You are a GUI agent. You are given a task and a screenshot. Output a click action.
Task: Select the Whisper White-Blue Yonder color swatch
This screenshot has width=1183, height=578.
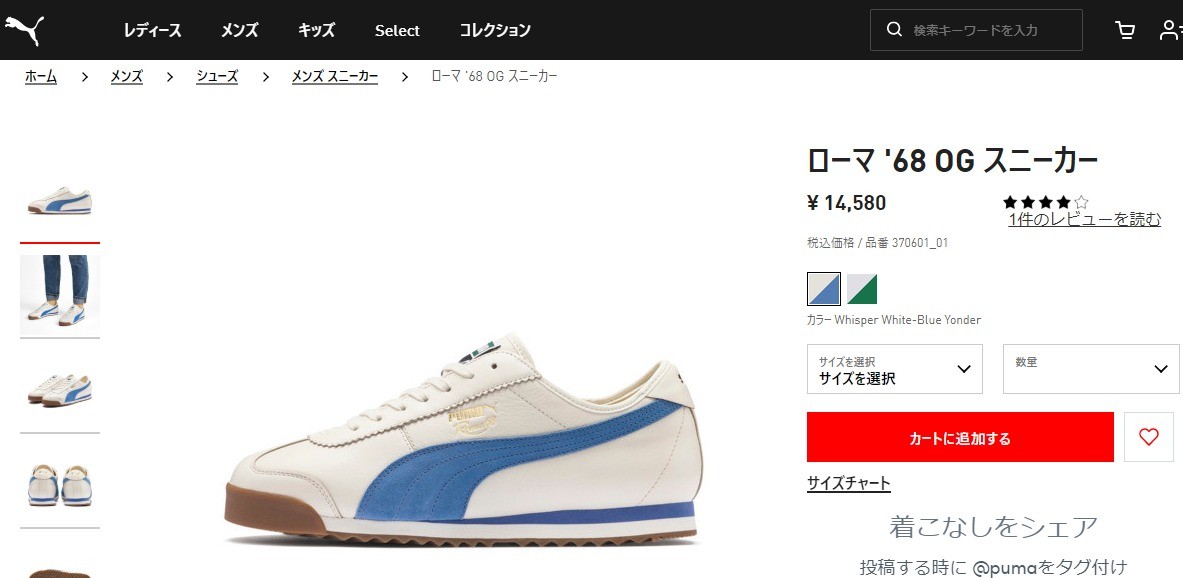[822, 290]
